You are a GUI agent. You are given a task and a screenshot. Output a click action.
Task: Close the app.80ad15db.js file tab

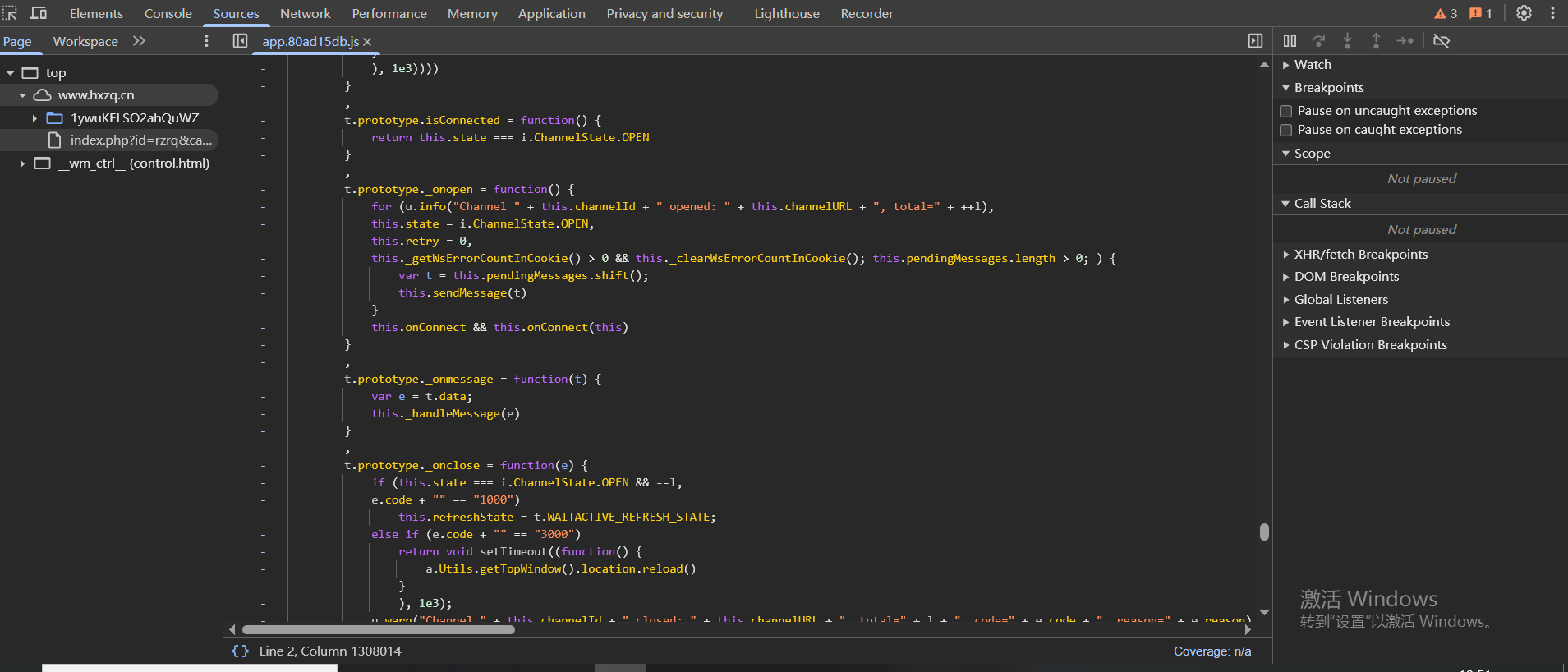(367, 42)
